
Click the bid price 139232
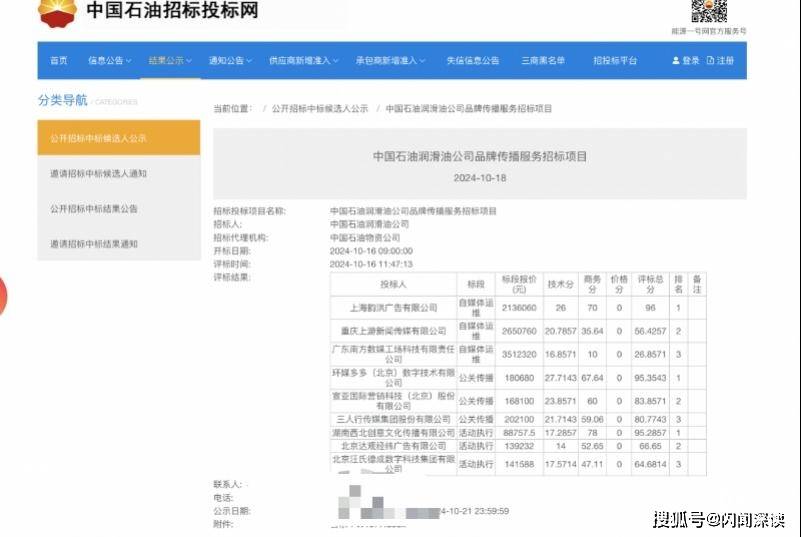(x=519, y=446)
